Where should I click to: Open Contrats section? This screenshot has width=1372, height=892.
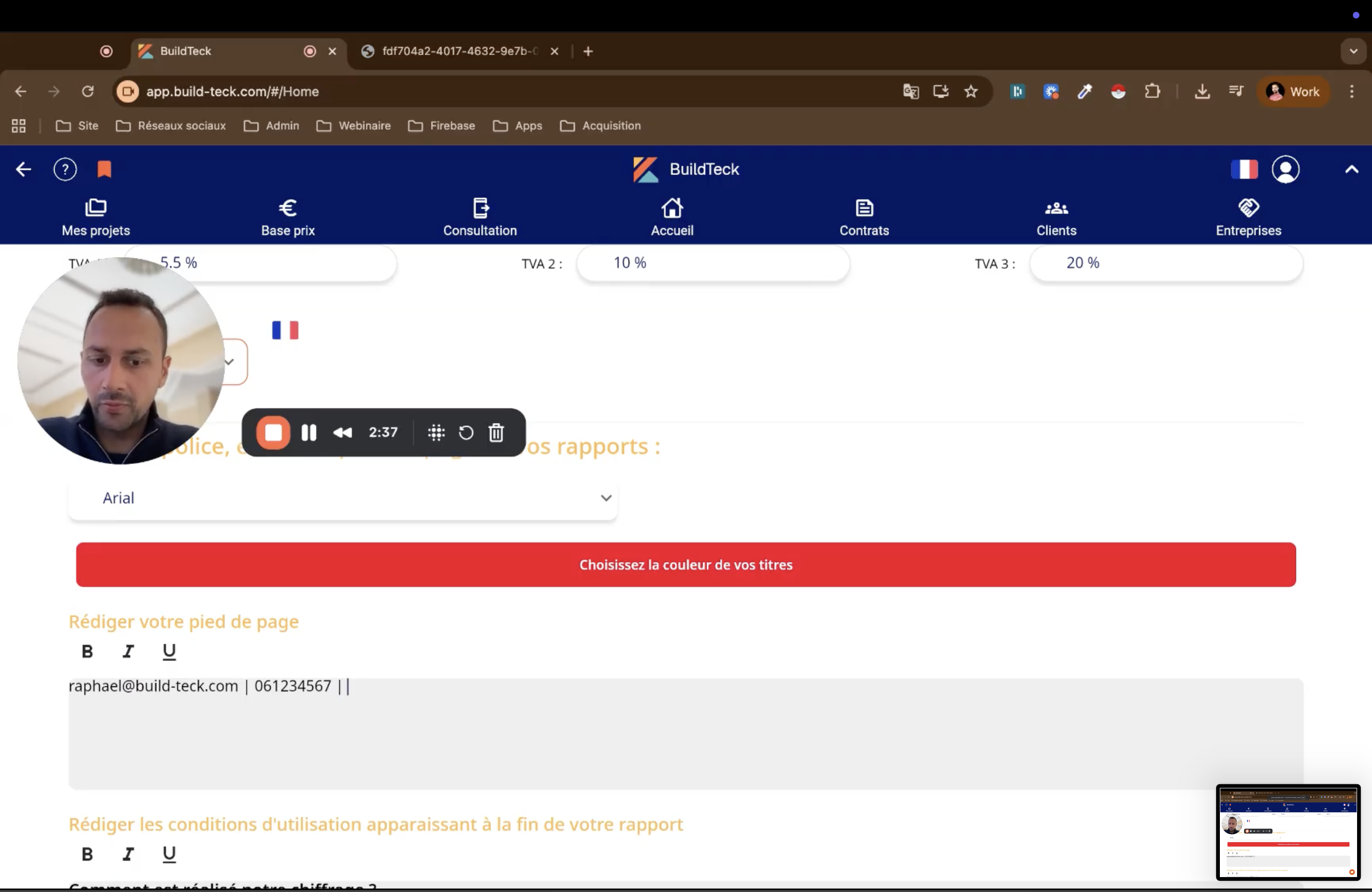tap(864, 218)
